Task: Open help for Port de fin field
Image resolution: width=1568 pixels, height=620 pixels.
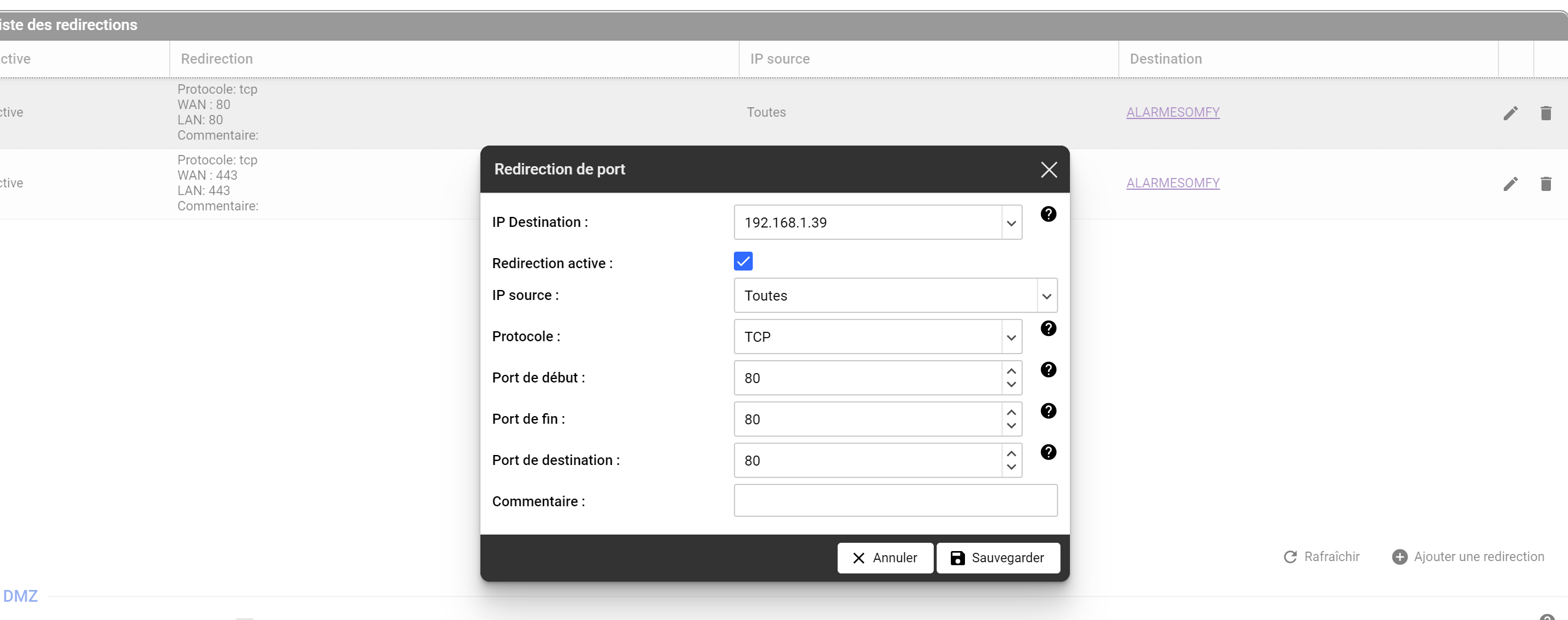Action: 1048,411
